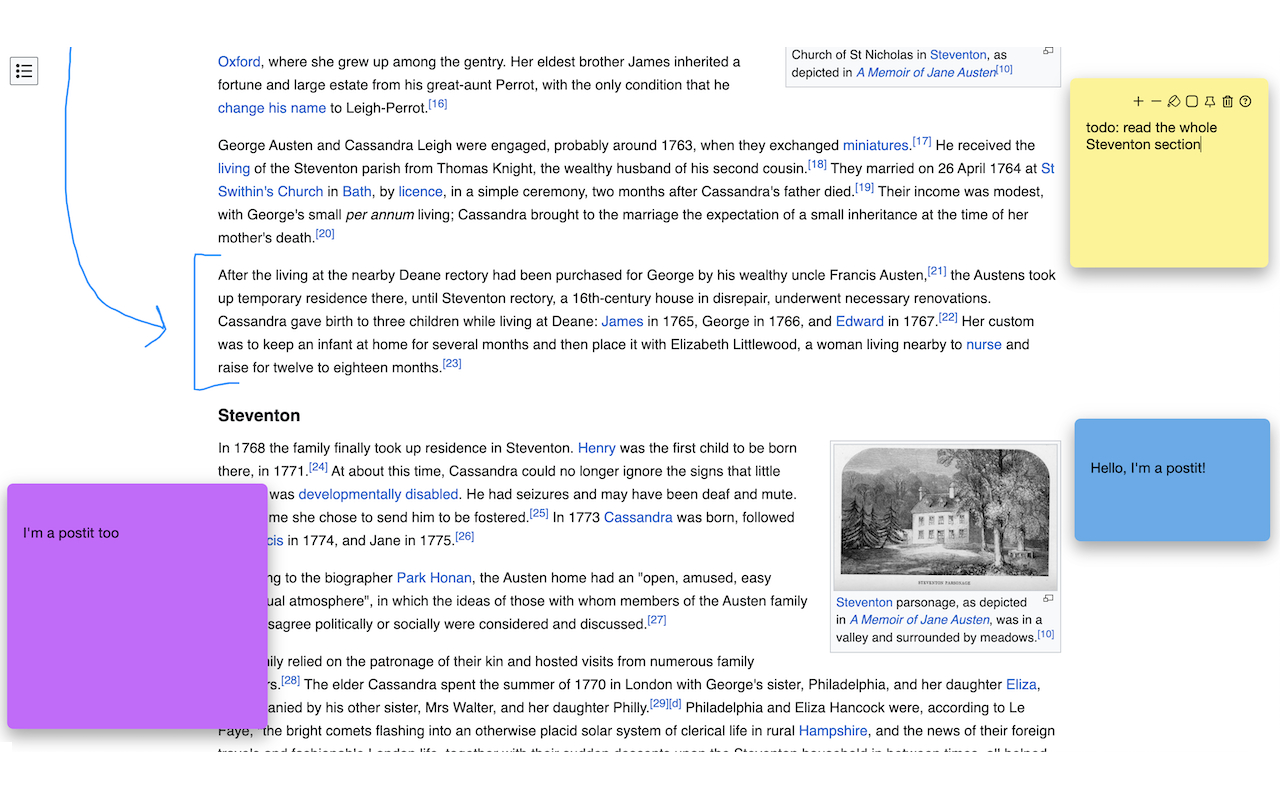Open the table of contents sidebar icon
The width and height of the screenshot is (1280, 800).
point(24,71)
